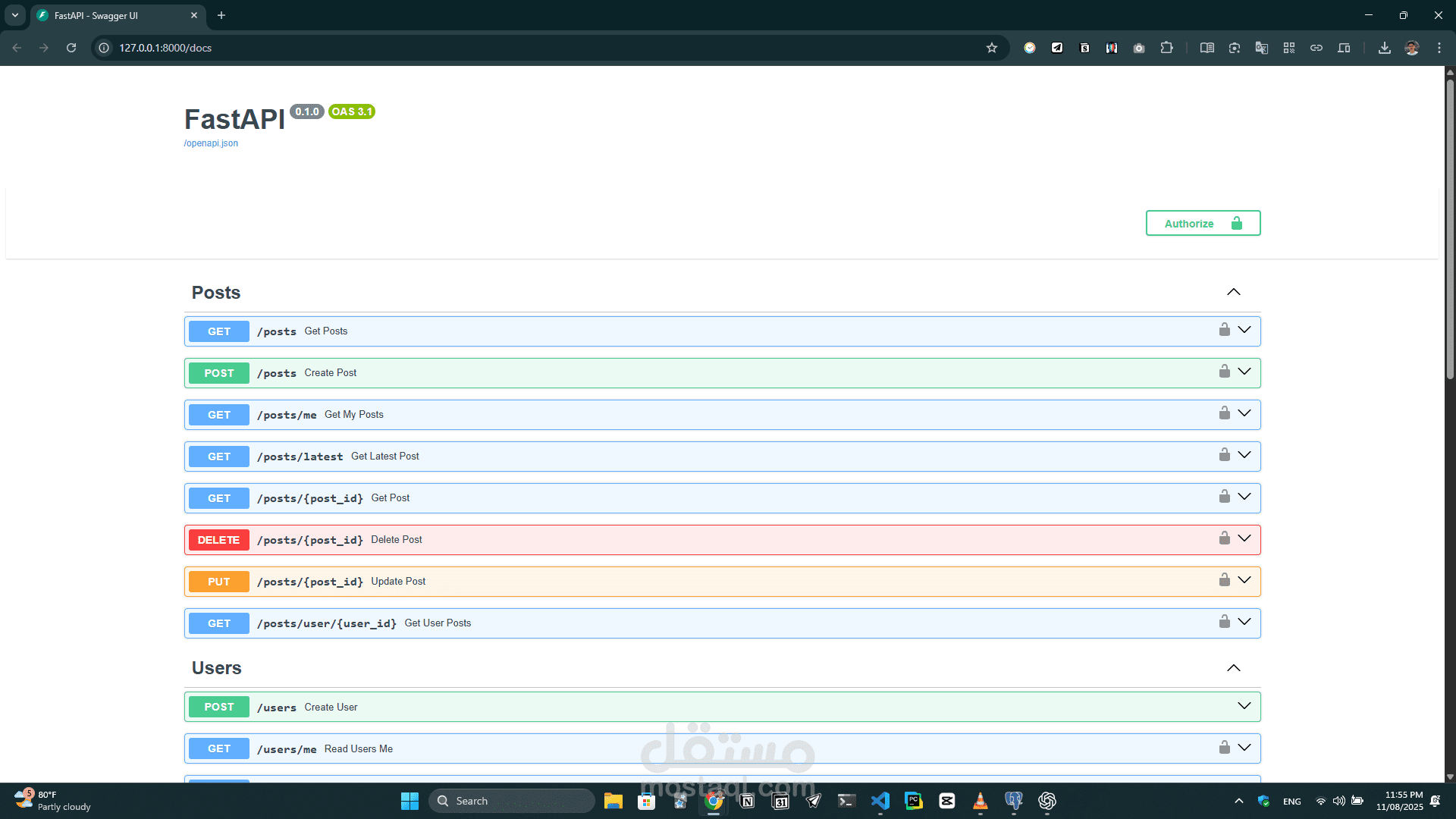The image size is (1456, 819).
Task: Expand the GET /posts/latest endpoint chevron
Action: click(1244, 455)
